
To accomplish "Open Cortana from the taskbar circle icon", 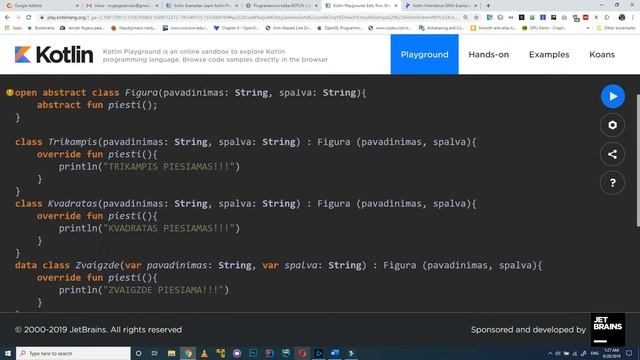I will (x=139, y=353).
